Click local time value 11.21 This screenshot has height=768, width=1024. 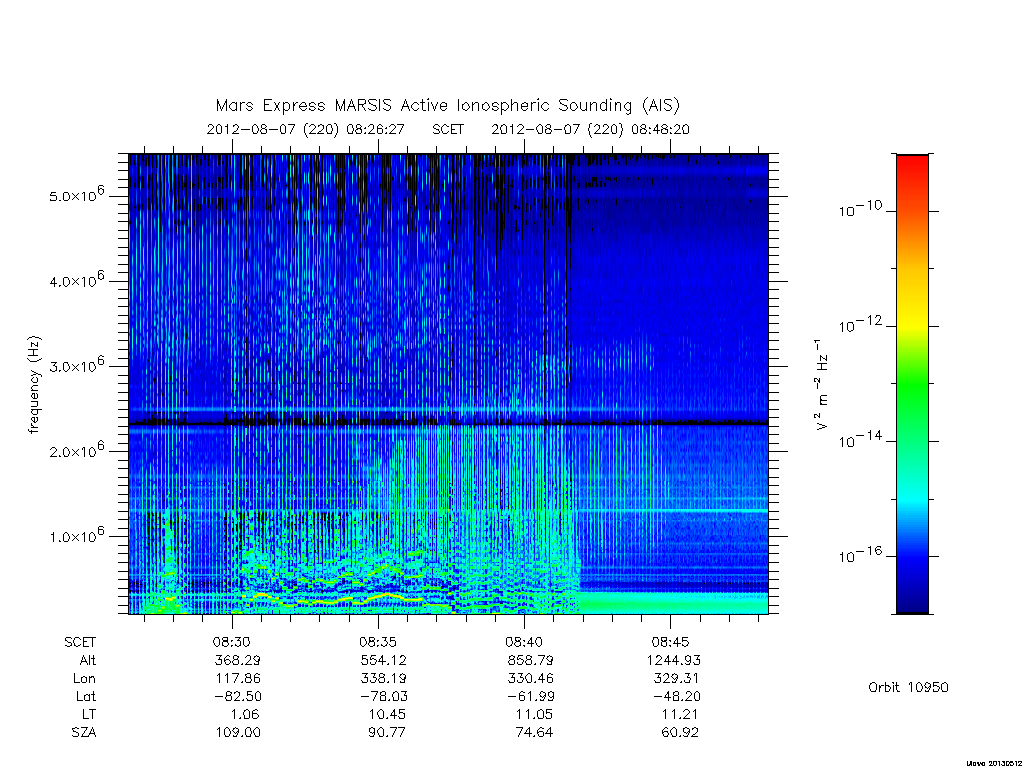[x=680, y=714]
